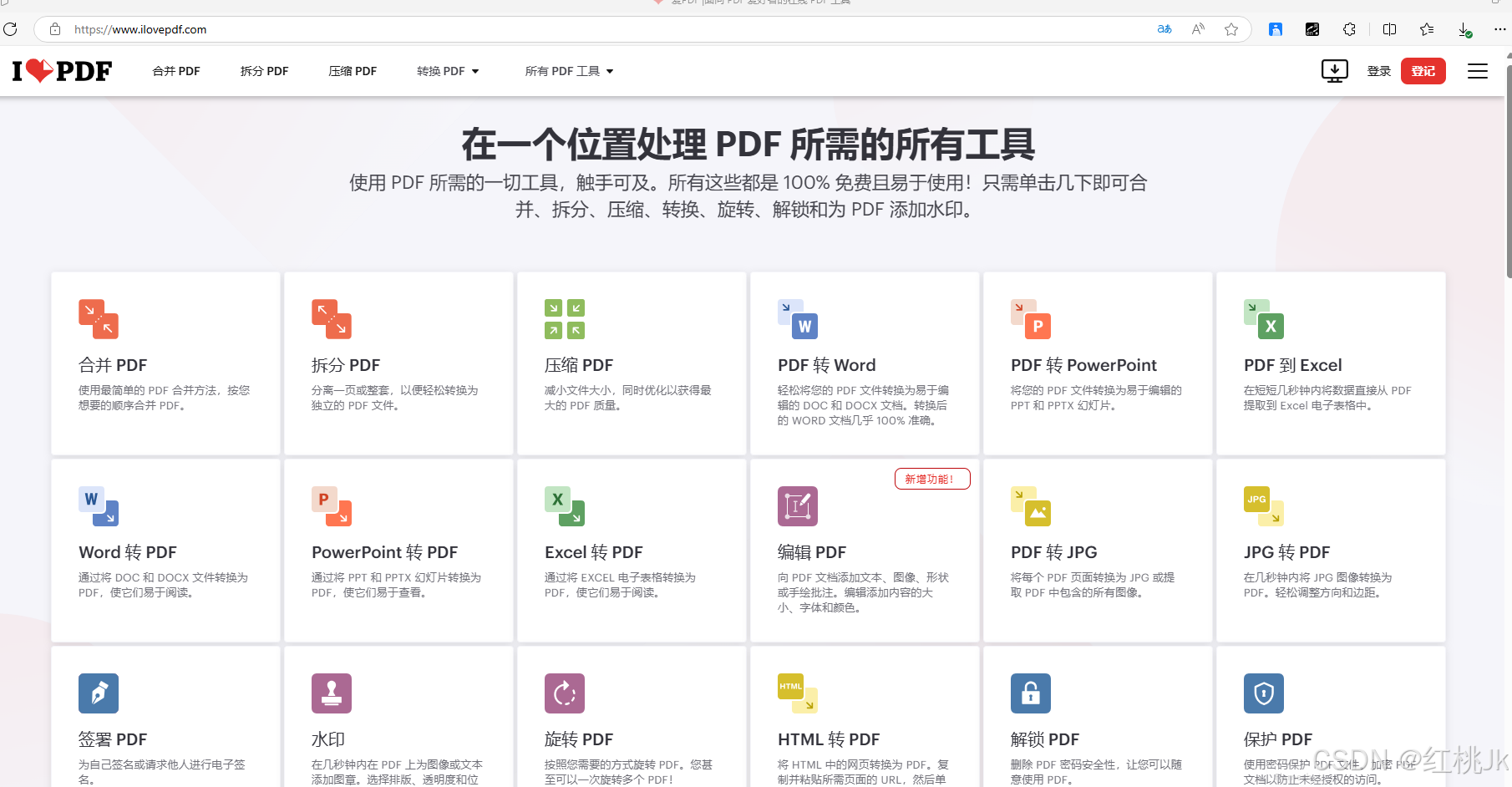Click the Sign PDF (签署 PDF) pen icon

pos(99,693)
